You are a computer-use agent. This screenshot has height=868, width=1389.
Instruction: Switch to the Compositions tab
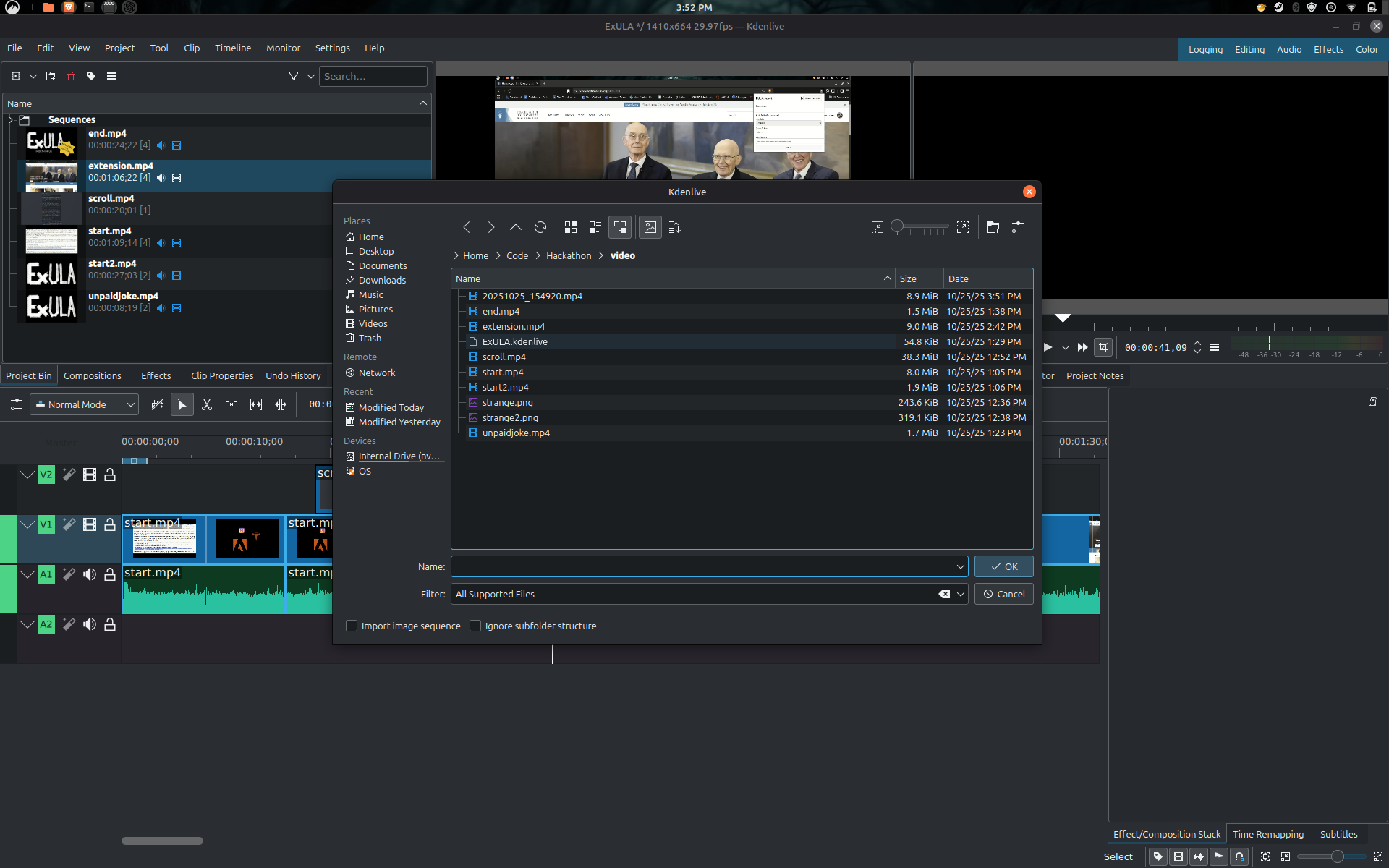pos(92,375)
